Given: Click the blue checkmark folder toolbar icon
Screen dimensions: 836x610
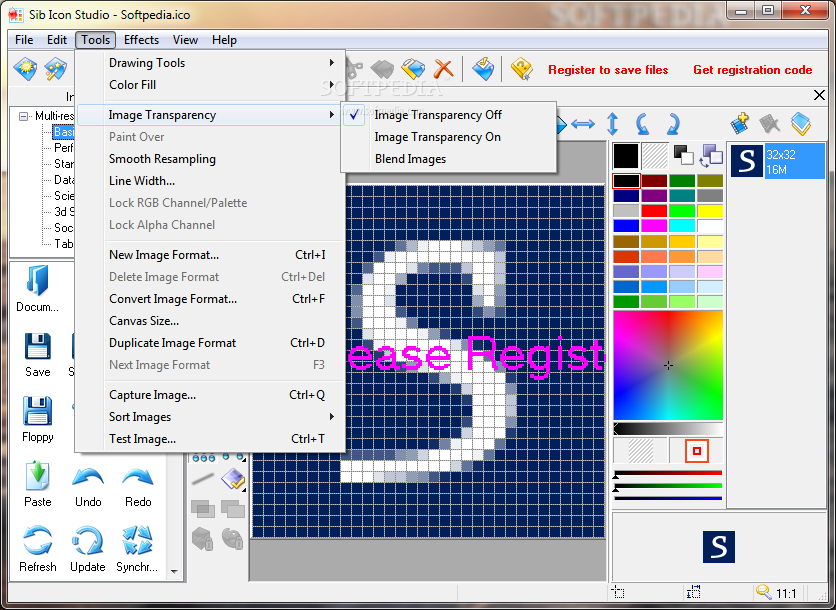Looking at the screenshot, I should click(483, 69).
